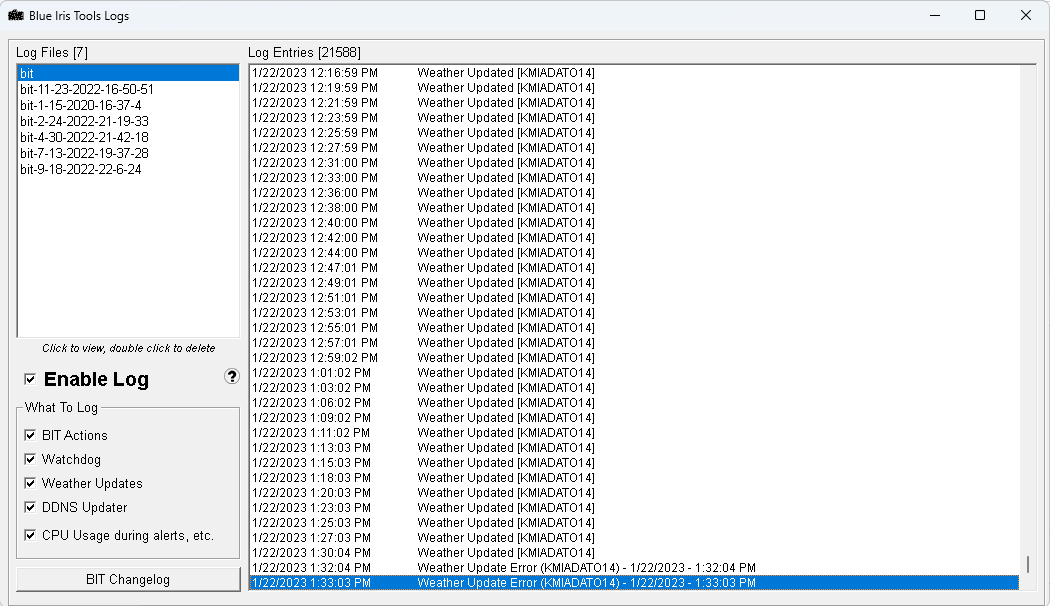1050x606 pixels.
Task: Select the 1:23:03 PM log entry
Action: click(634, 508)
